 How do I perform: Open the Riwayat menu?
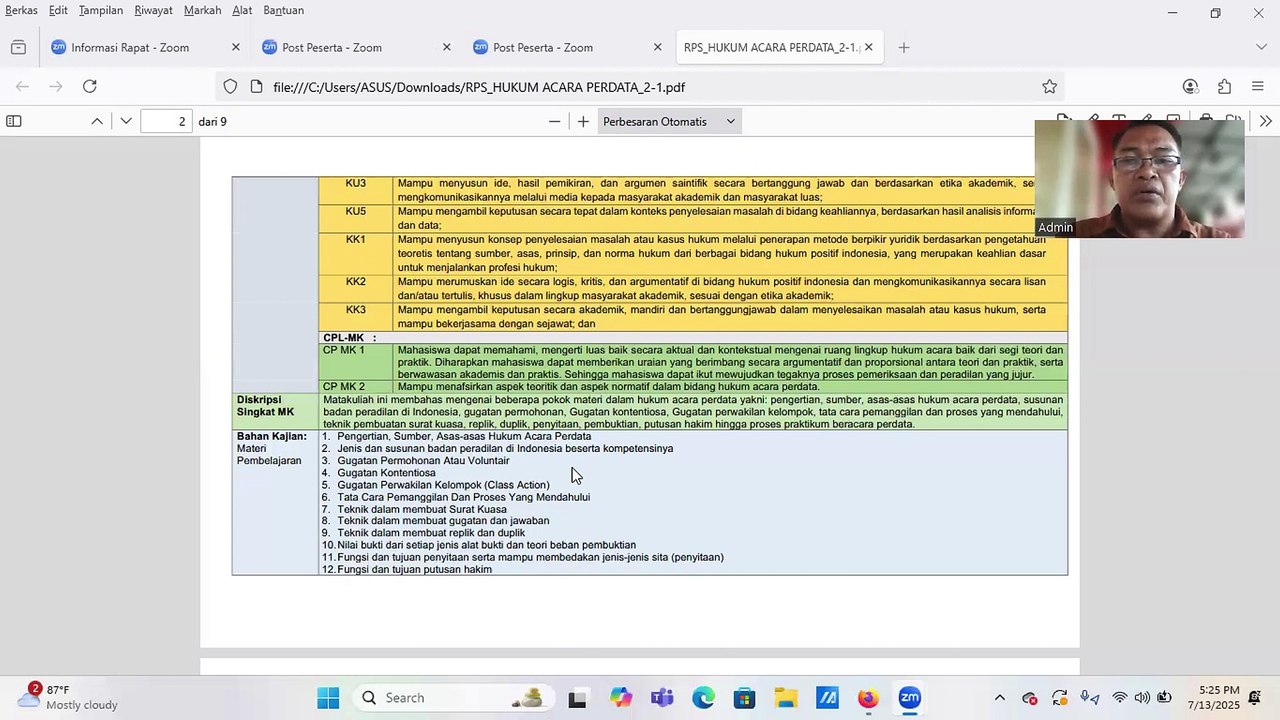[x=153, y=10]
